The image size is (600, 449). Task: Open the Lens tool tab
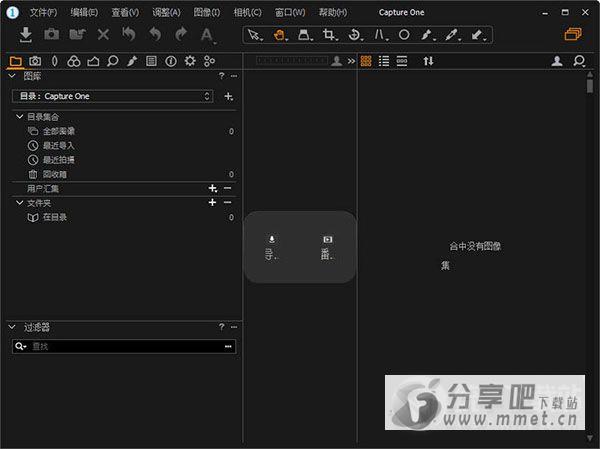[54, 61]
